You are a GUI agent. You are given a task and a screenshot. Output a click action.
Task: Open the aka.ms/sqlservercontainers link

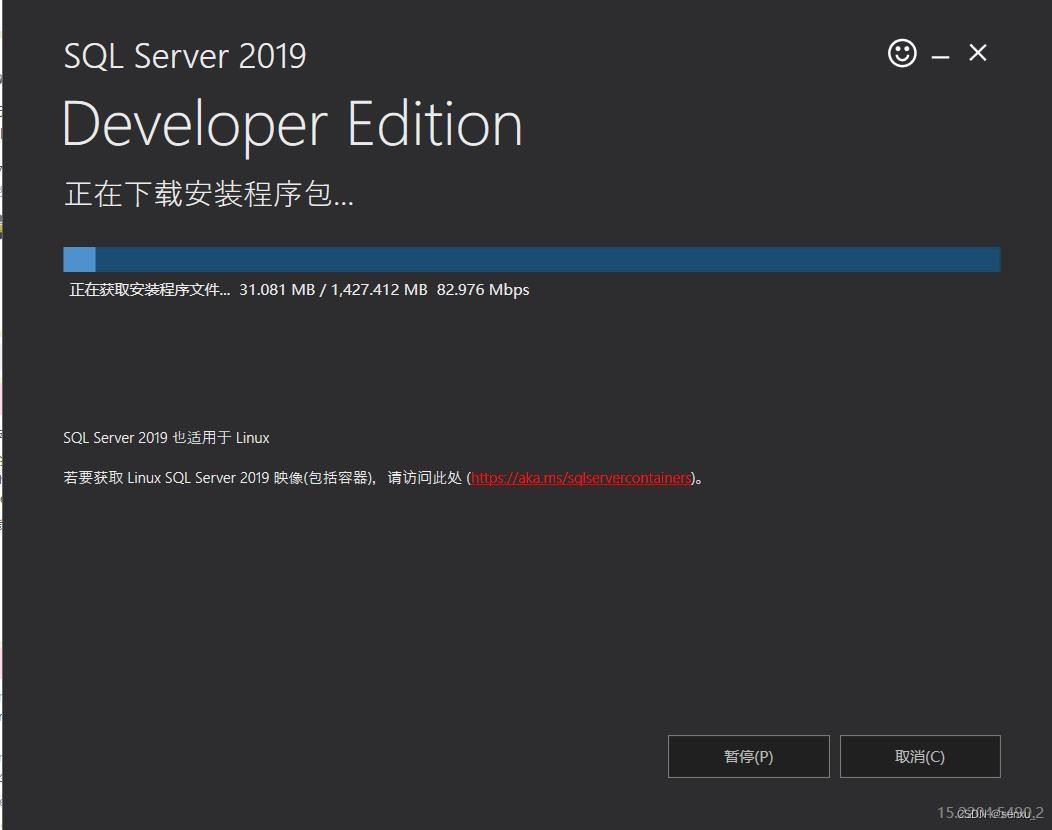tap(581, 478)
